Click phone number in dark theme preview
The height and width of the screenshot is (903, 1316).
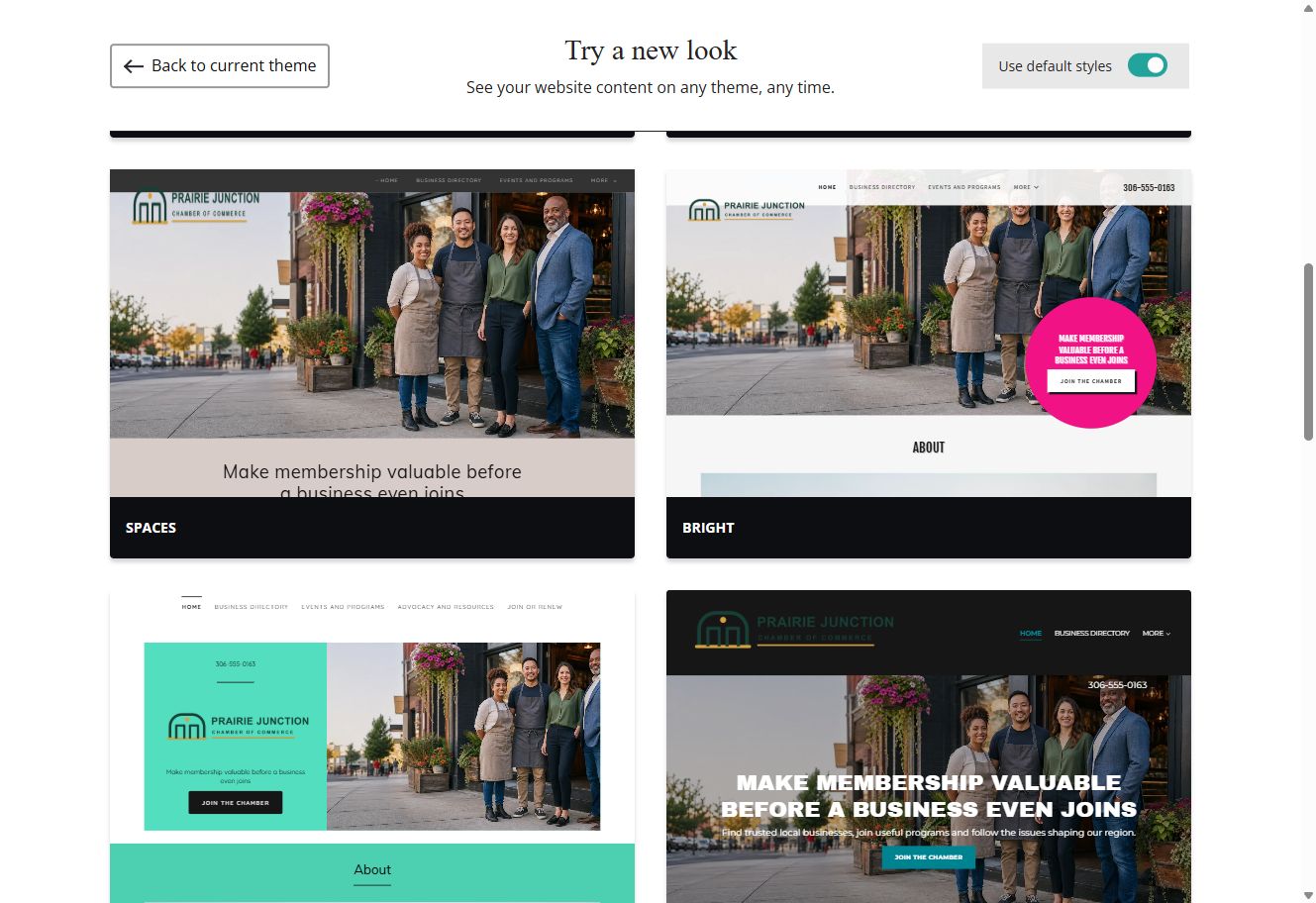point(1117,685)
